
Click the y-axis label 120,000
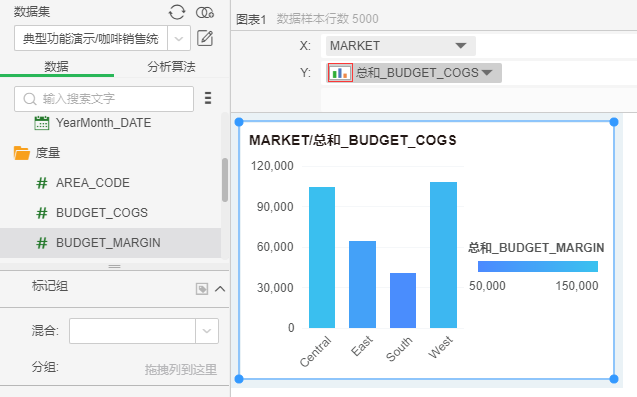[x=272, y=166]
